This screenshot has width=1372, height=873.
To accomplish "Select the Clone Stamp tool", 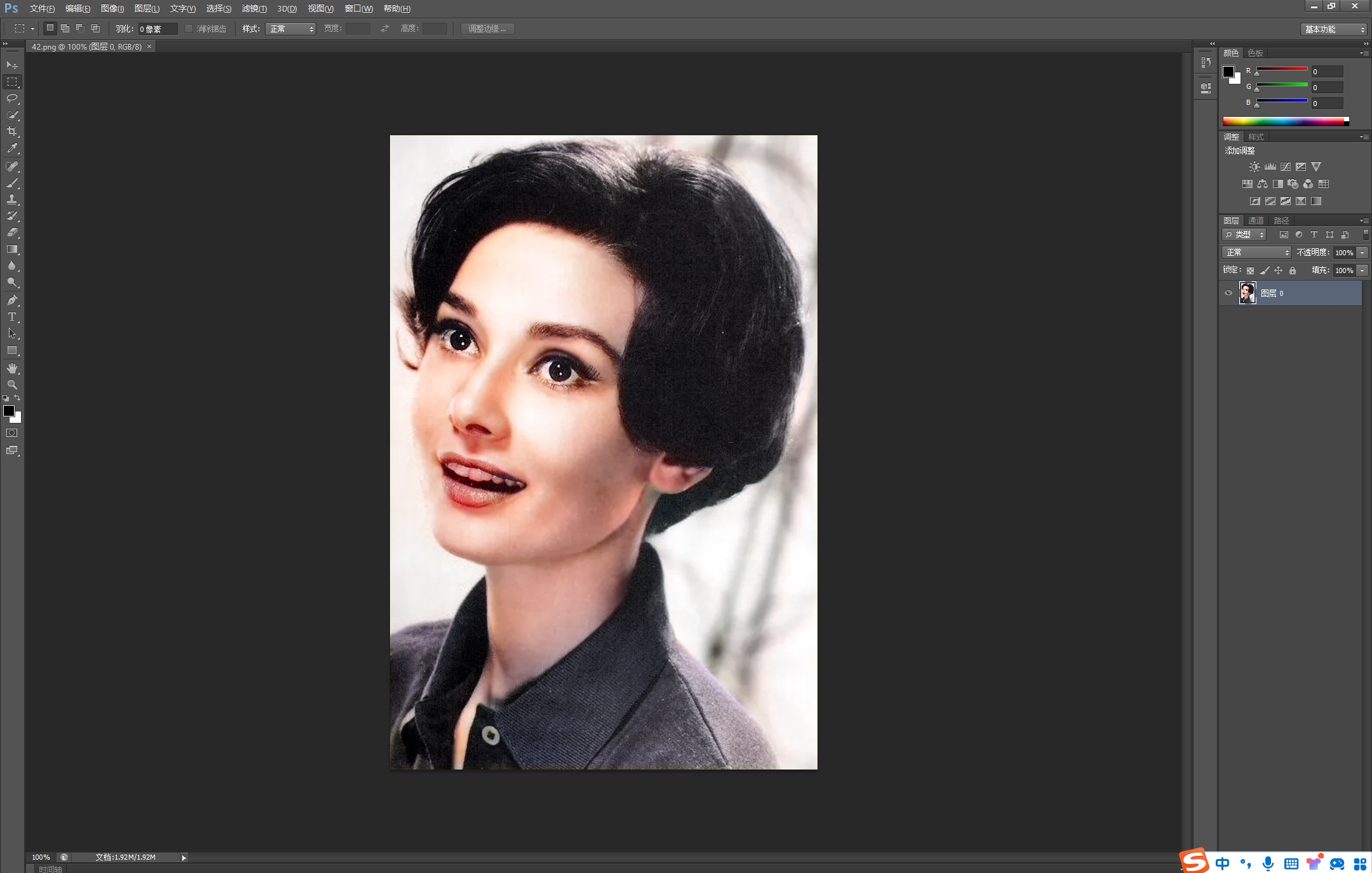I will tap(12, 199).
